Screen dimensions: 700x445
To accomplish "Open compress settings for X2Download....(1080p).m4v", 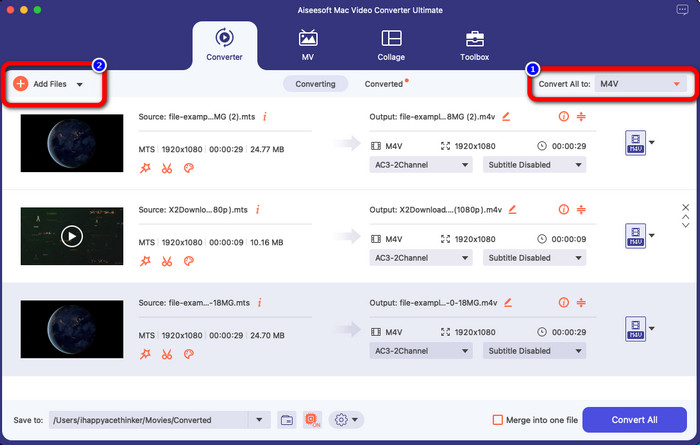I will click(x=581, y=209).
